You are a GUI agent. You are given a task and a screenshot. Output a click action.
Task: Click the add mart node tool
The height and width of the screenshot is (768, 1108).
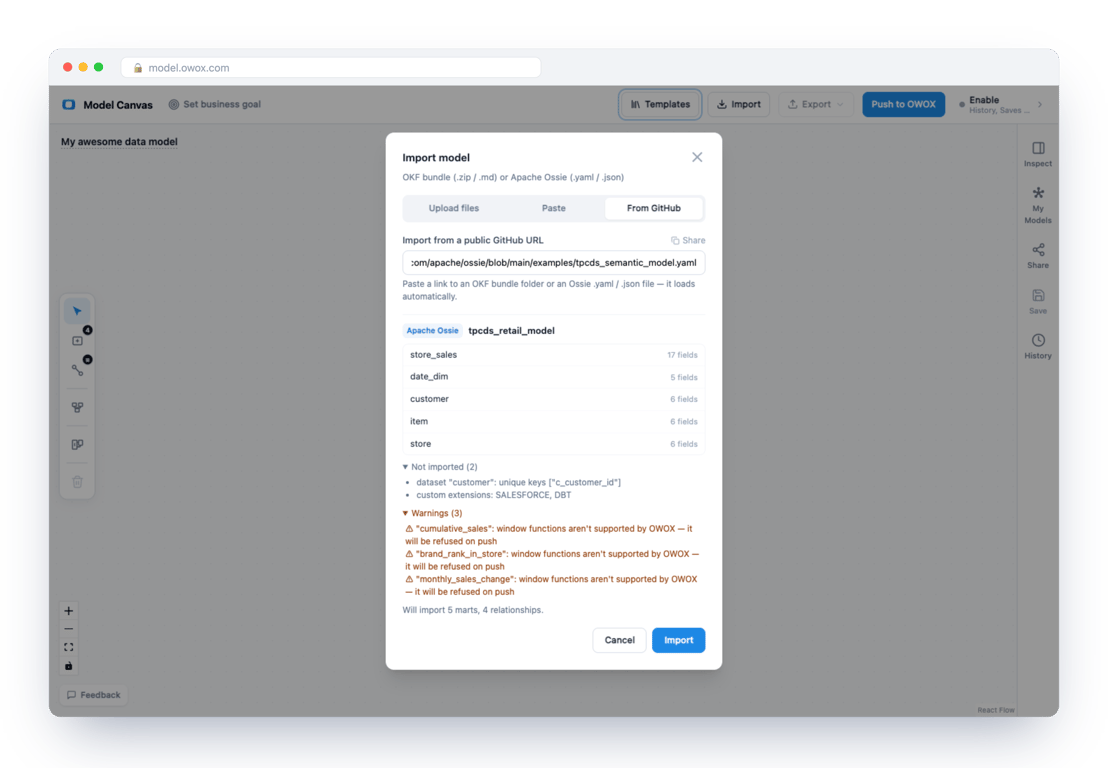(x=77, y=341)
